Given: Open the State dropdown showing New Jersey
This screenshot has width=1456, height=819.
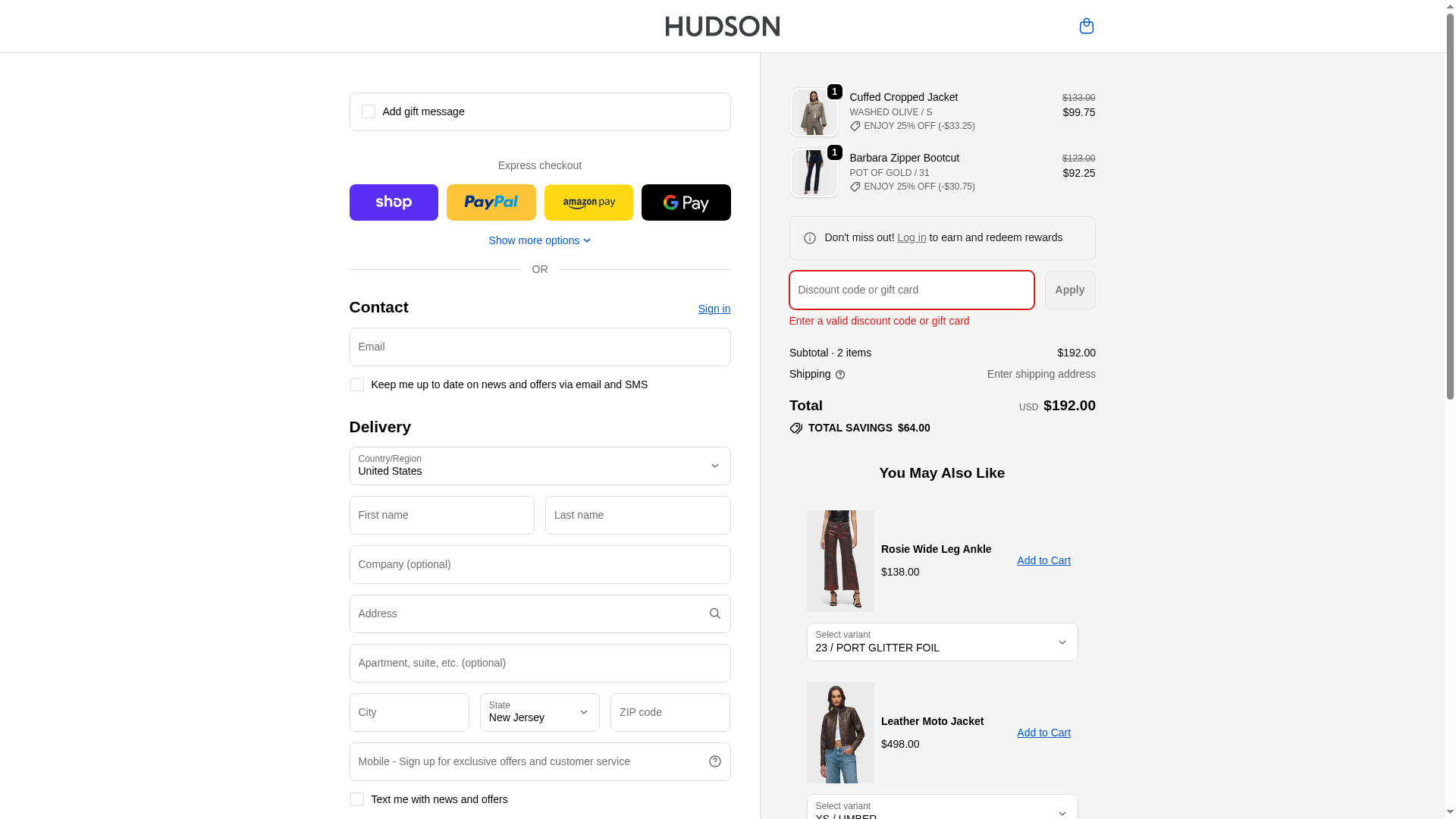Looking at the screenshot, I should pyautogui.click(x=539, y=712).
